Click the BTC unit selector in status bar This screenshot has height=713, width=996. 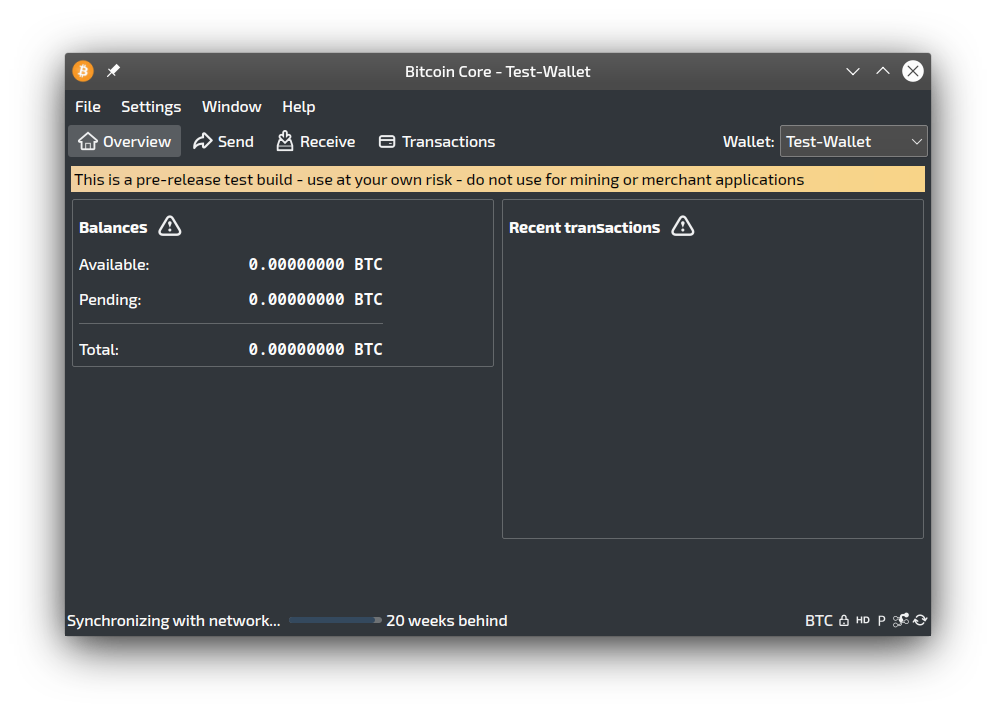[x=819, y=621]
